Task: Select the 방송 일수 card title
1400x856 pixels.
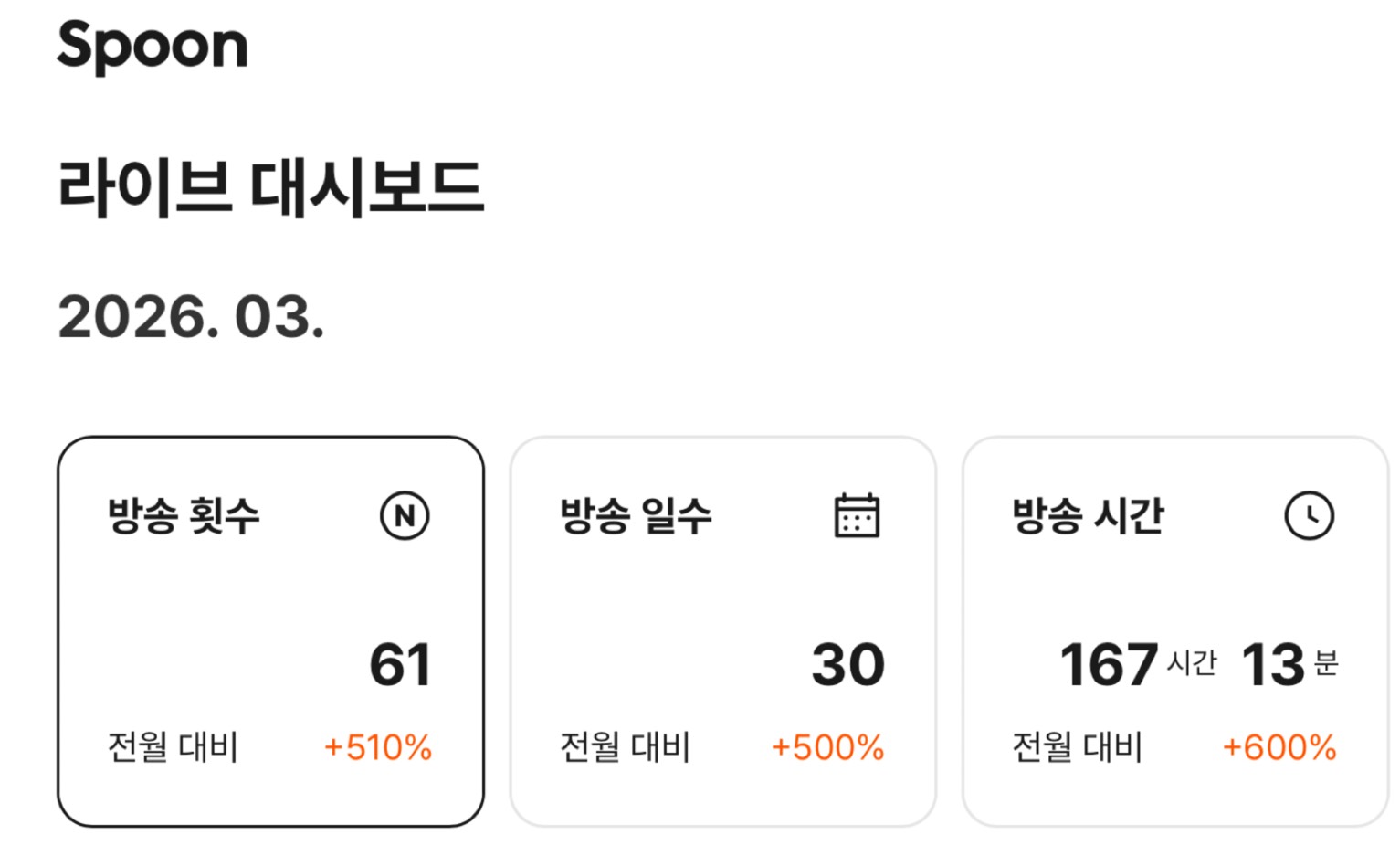Action: click(x=636, y=515)
